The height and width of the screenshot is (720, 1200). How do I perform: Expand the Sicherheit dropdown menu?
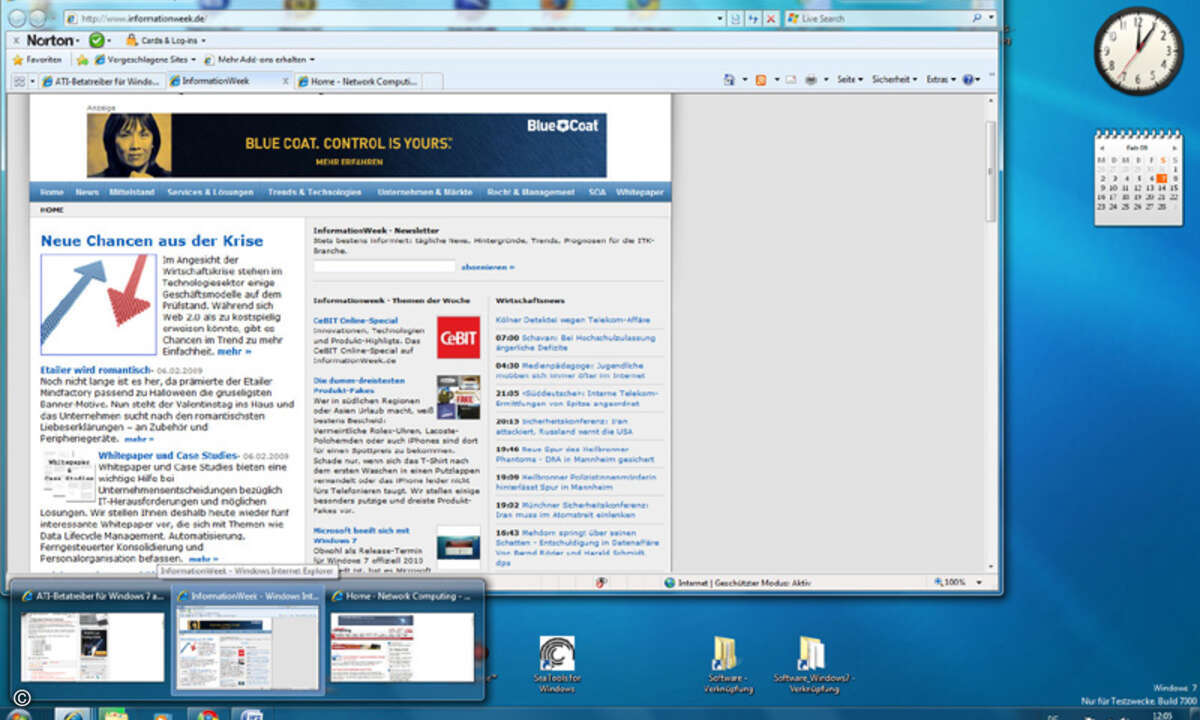tap(893, 80)
